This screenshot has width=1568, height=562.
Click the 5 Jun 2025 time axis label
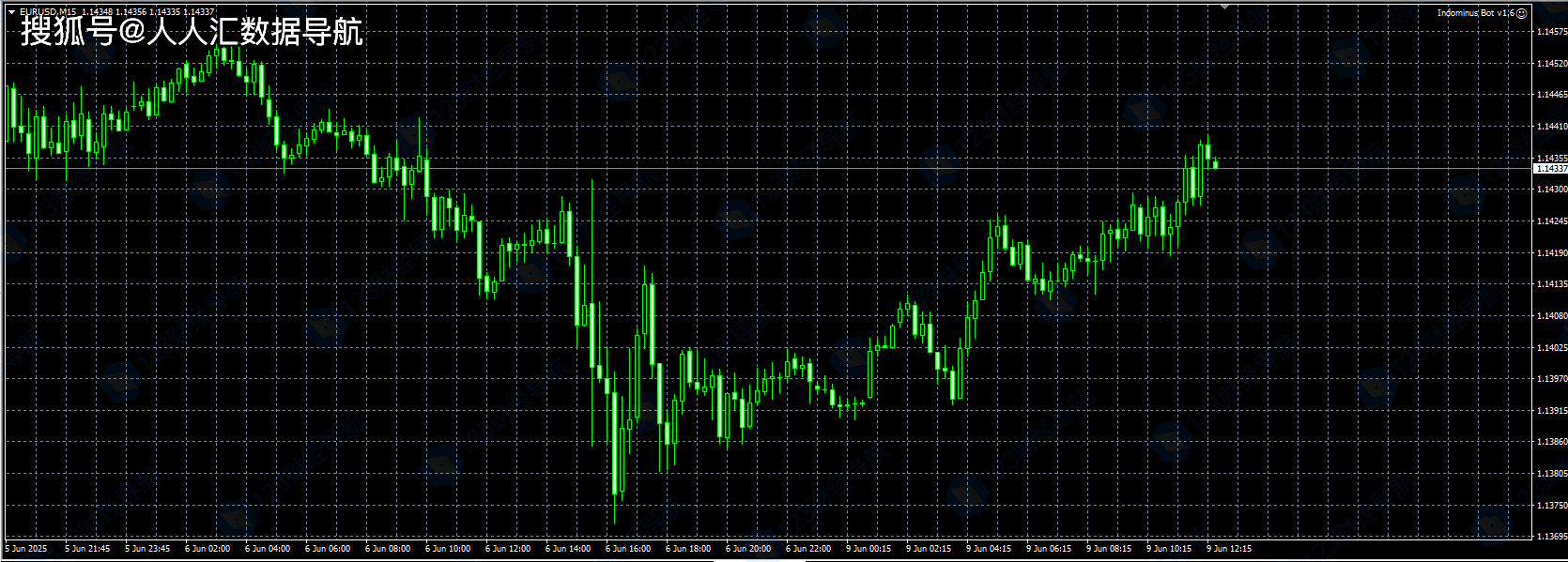pyautogui.click(x=26, y=549)
